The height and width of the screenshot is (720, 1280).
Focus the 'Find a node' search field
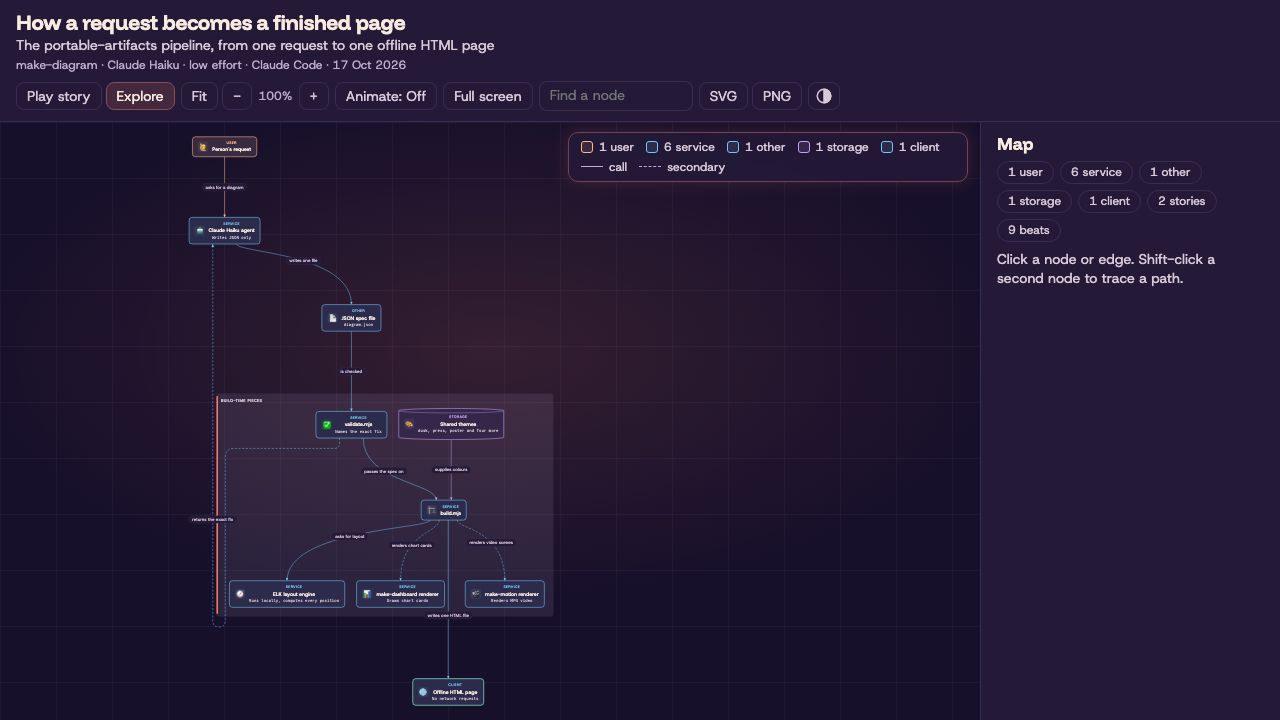coord(616,96)
